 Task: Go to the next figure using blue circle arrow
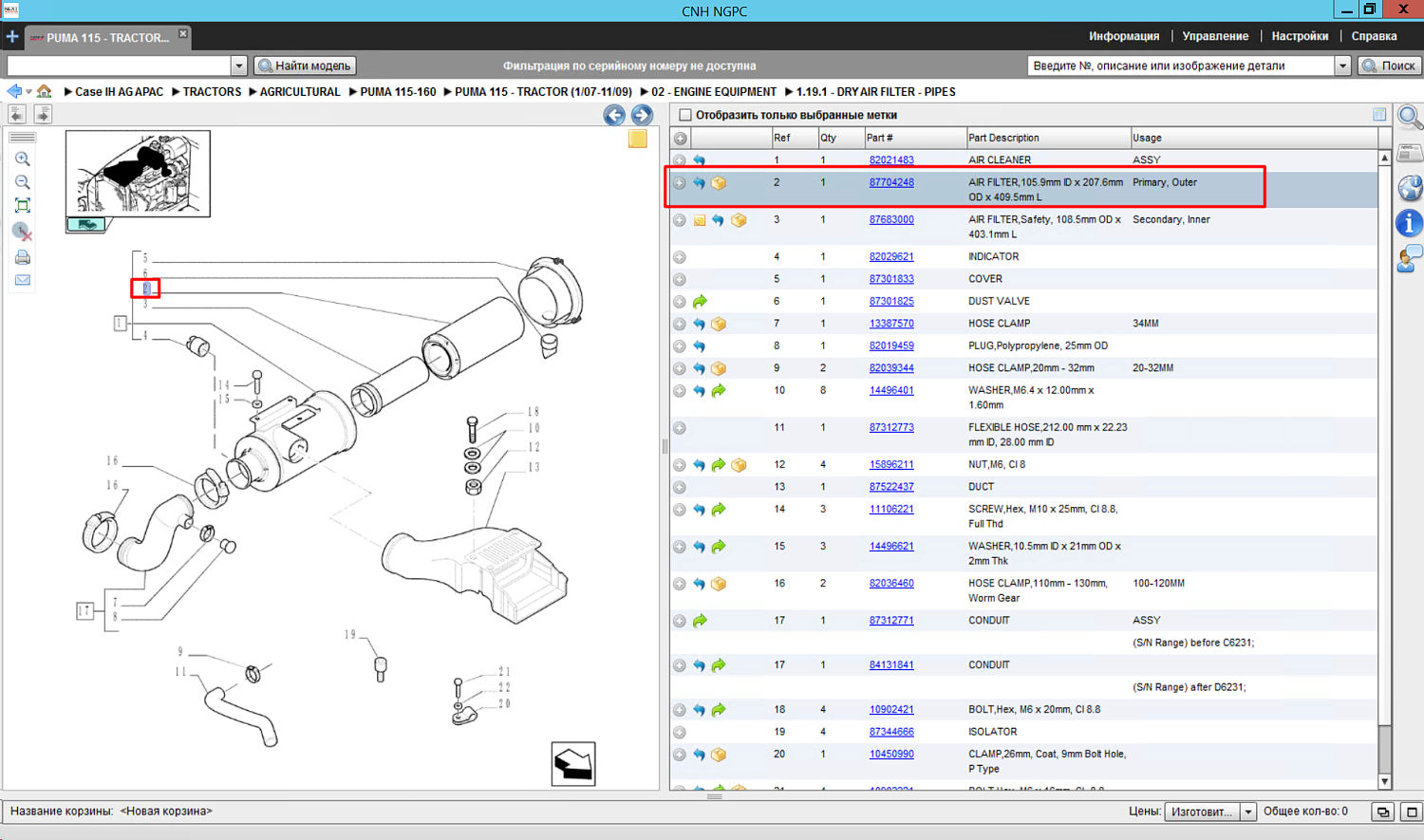642,115
